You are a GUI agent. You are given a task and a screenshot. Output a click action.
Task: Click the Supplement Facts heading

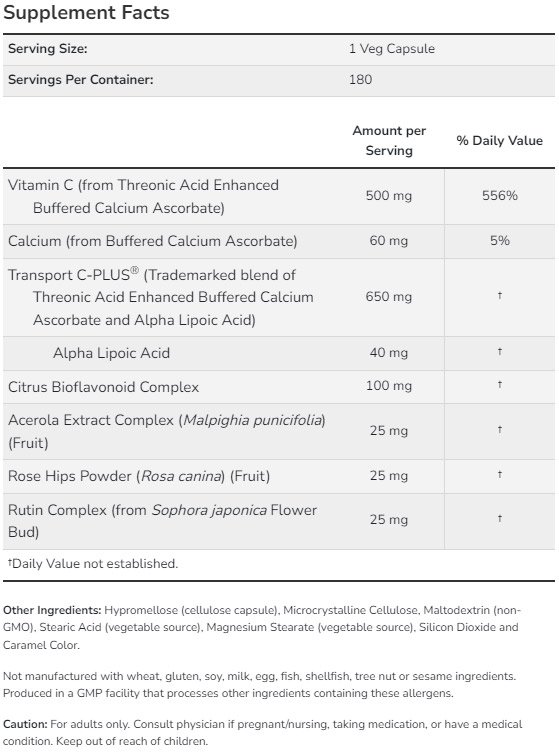pyautogui.click(x=86, y=13)
